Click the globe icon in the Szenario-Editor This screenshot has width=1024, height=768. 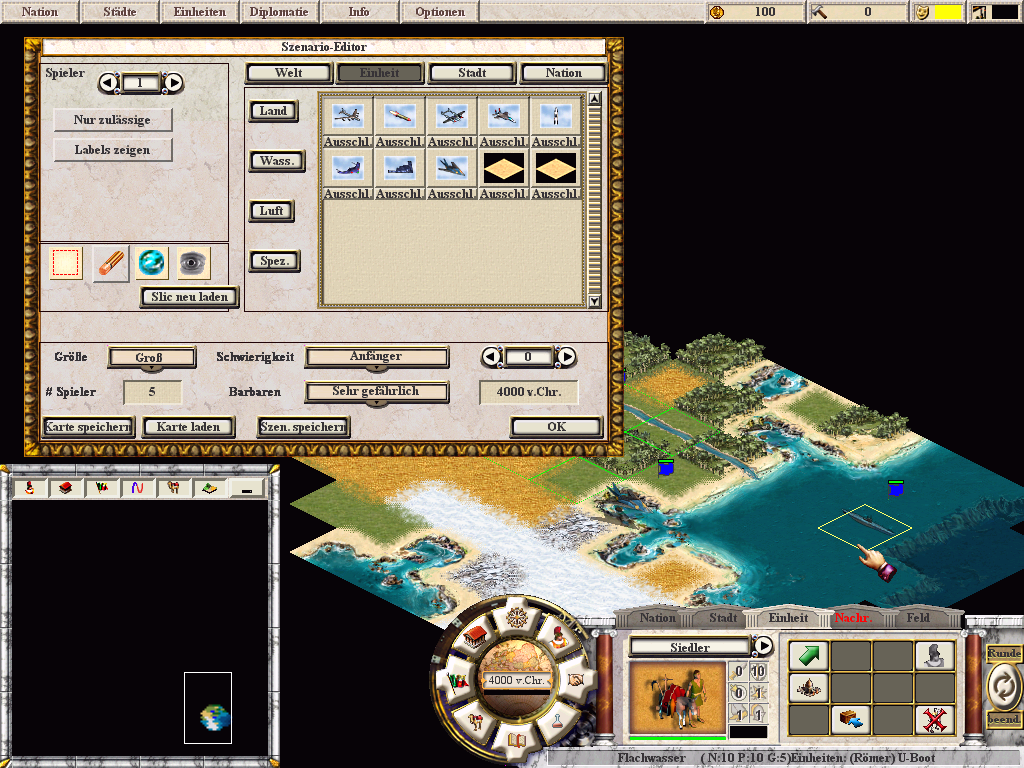pyautogui.click(x=151, y=262)
